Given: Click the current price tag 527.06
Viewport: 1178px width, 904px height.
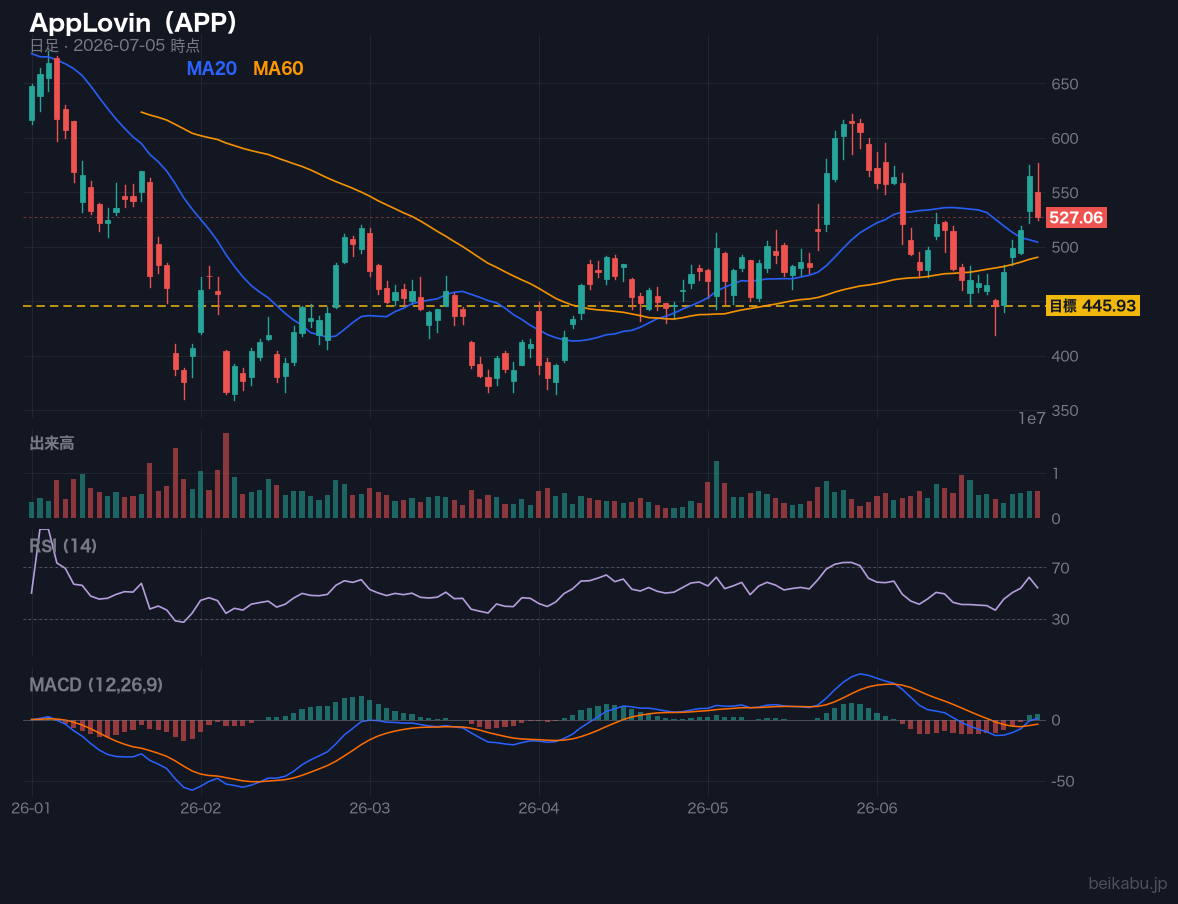Looking at the screenshot, I should tap(1076, 218).
